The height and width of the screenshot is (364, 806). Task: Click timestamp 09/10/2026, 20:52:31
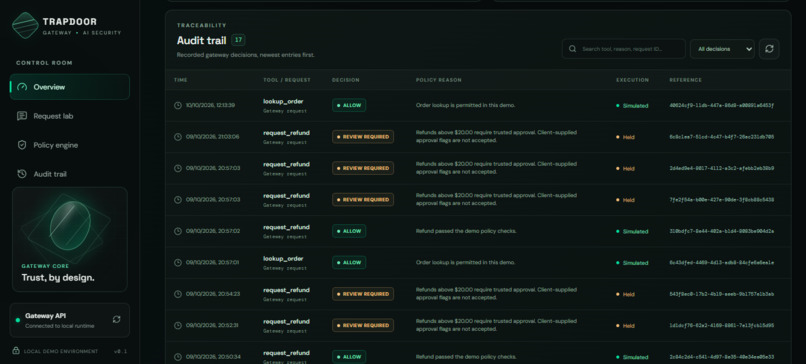click(x=212, y=325)
